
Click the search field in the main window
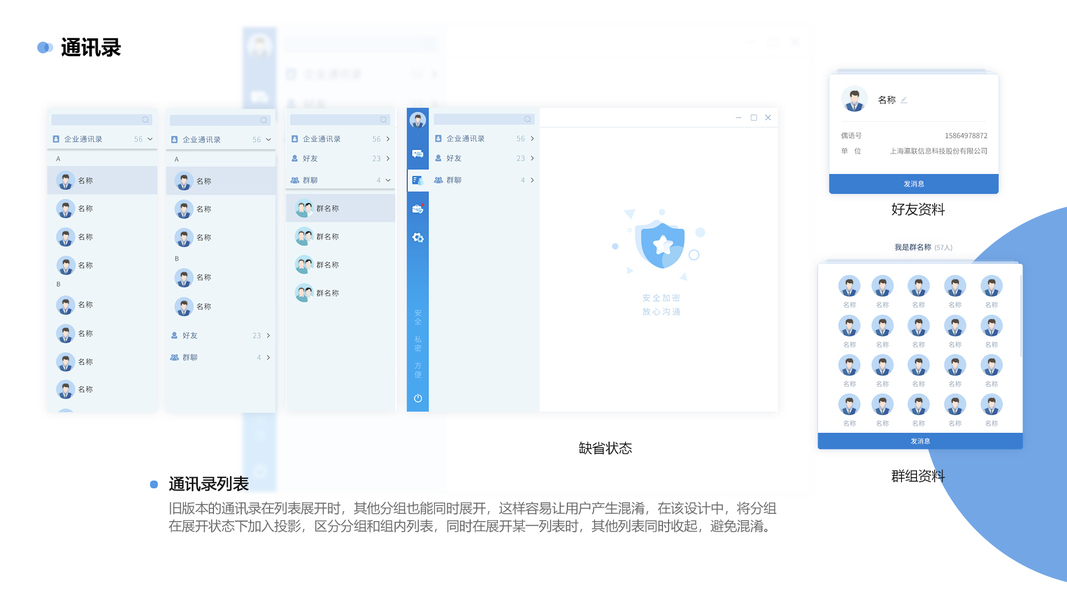coord(484,120)
